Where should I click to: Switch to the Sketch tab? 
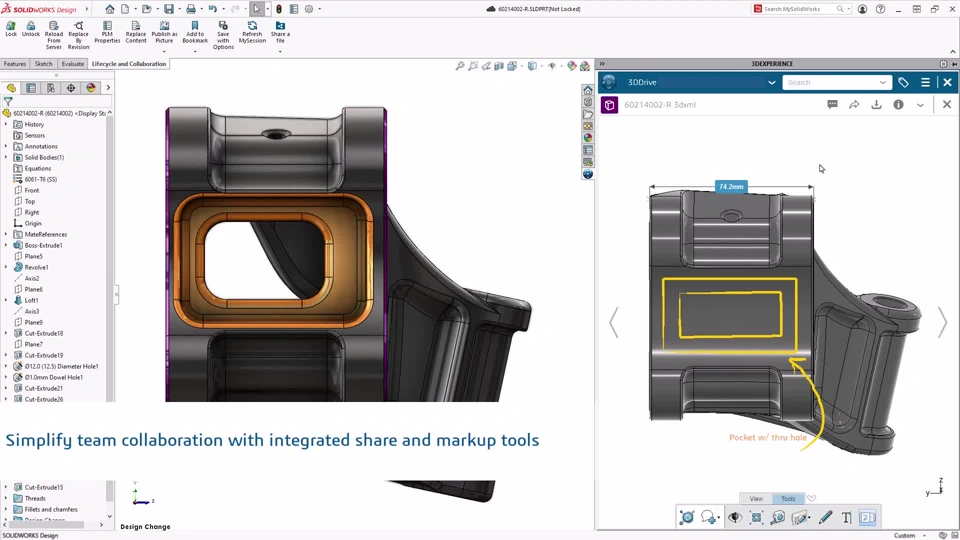(x=43, y=64)
